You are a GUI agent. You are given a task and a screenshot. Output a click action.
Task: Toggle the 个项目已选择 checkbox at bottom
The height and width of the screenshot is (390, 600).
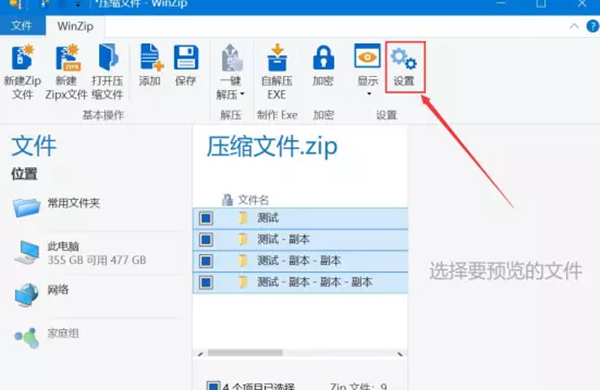pos(213,385)
